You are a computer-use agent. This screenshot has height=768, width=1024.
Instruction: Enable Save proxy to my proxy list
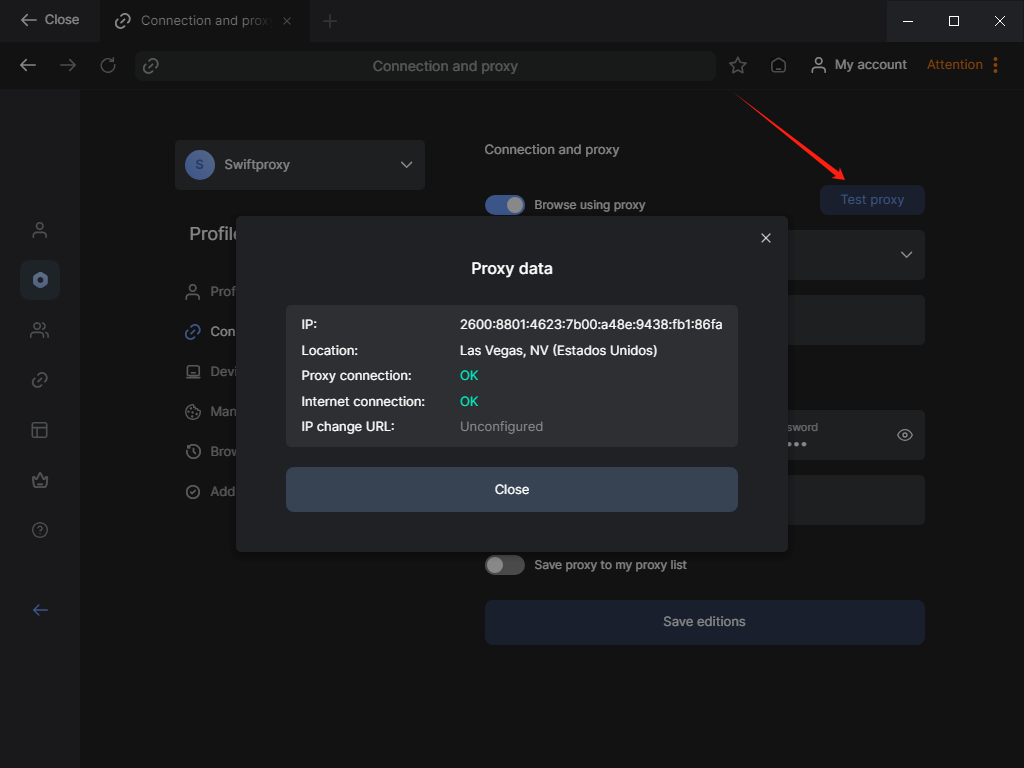tap(505, 565)
